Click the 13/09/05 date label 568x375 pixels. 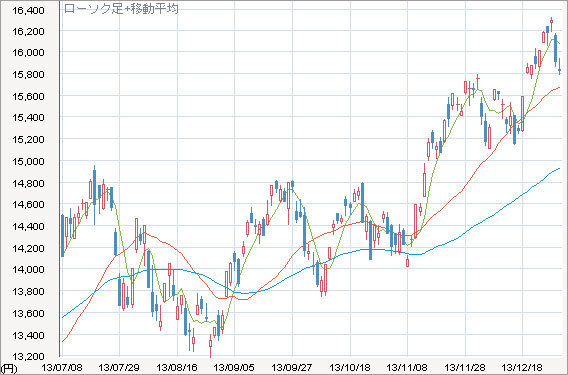click(x=234, y=368)
